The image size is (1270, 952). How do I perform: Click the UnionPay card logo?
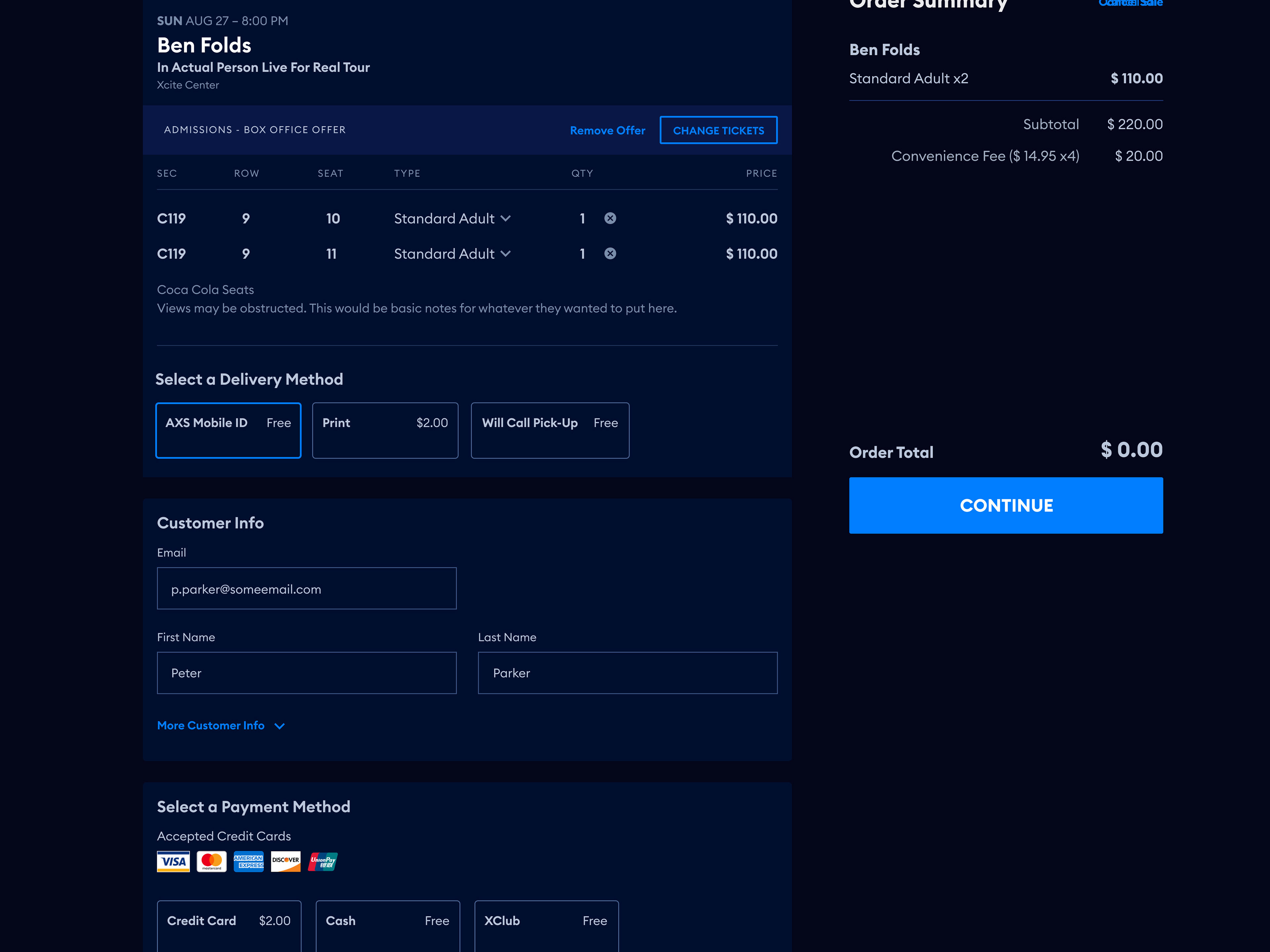coord(323,861)
